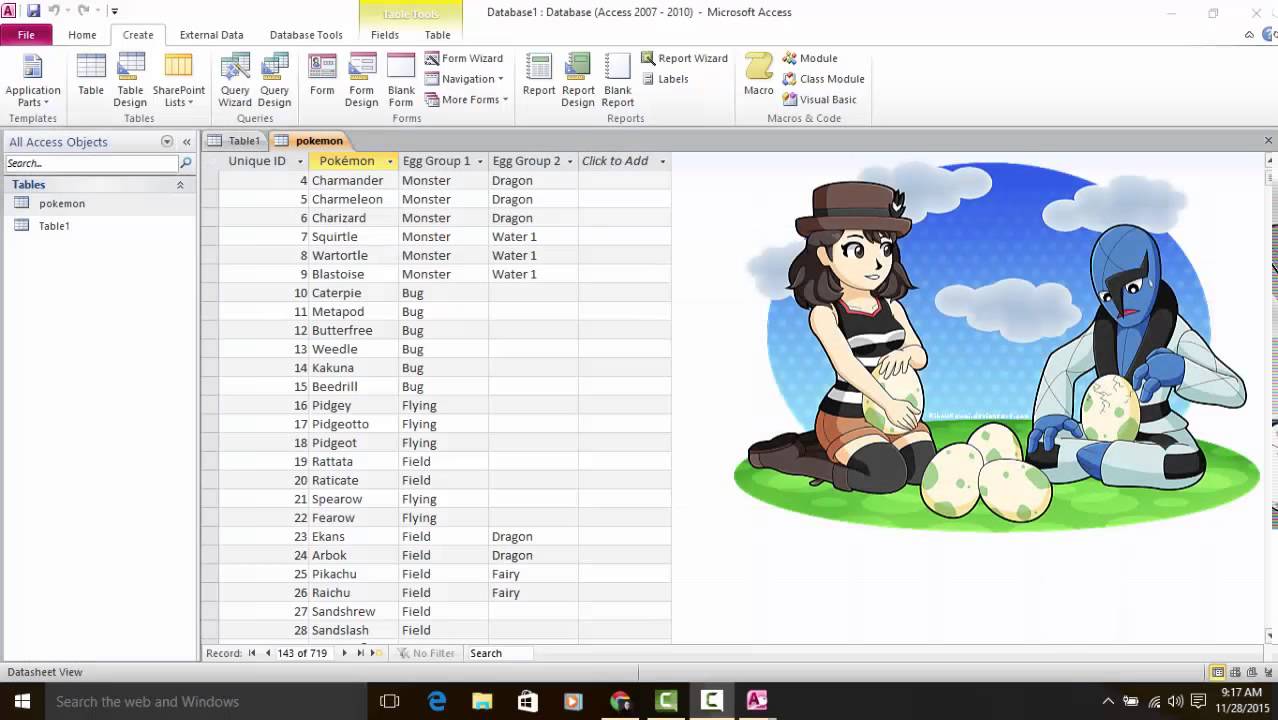
Task: Go to the next record
Action: pos(345,653)
